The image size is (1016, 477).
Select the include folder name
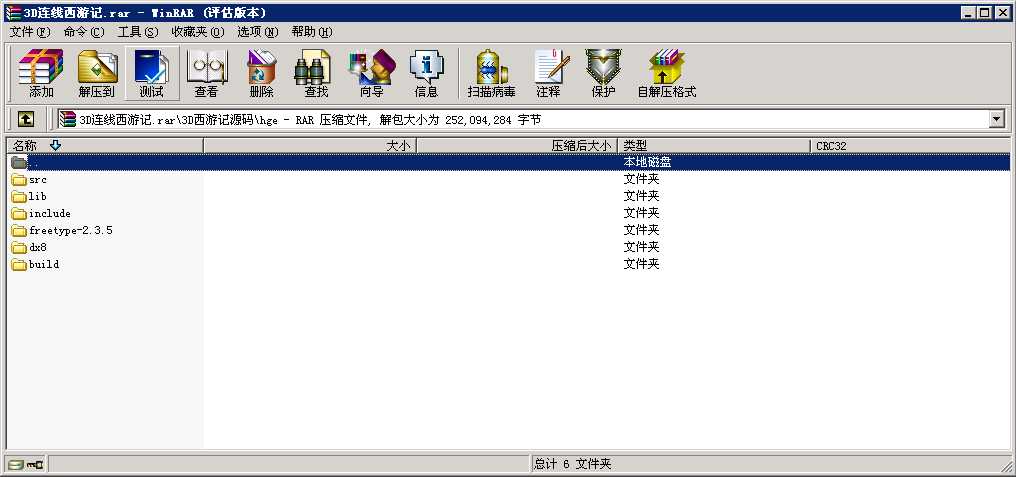(x=50, y=213)
